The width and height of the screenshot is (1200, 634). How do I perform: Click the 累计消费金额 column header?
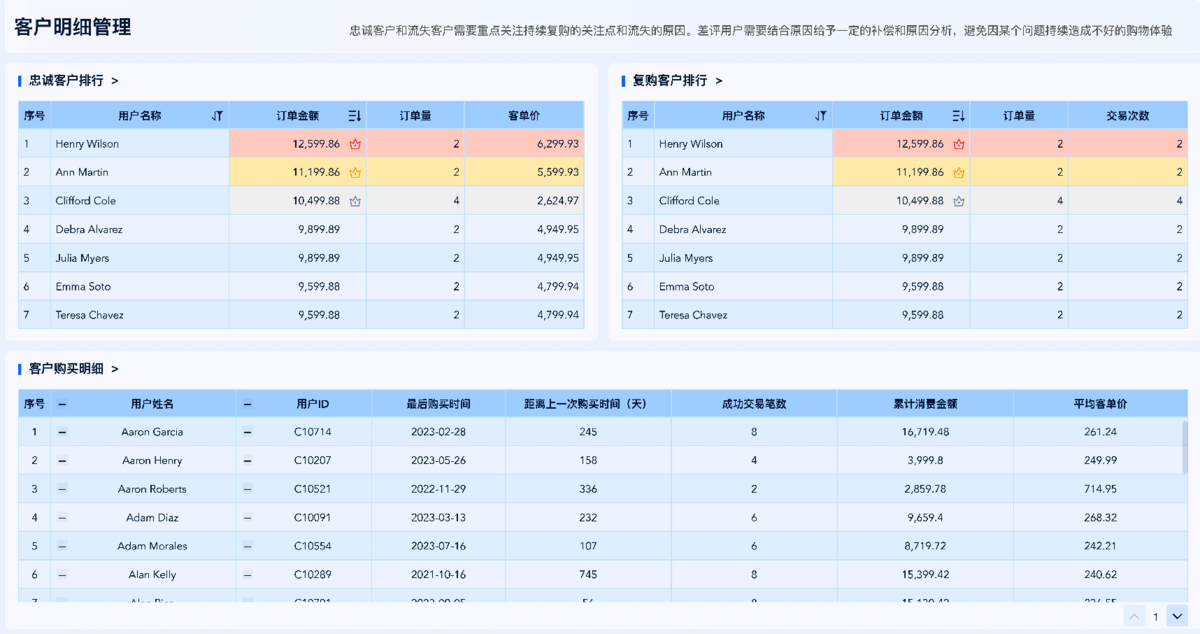pos(925,404)
